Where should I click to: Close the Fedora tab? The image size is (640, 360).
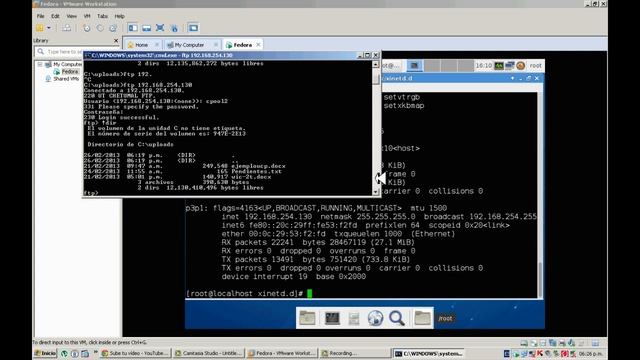(x=258, y=44)
